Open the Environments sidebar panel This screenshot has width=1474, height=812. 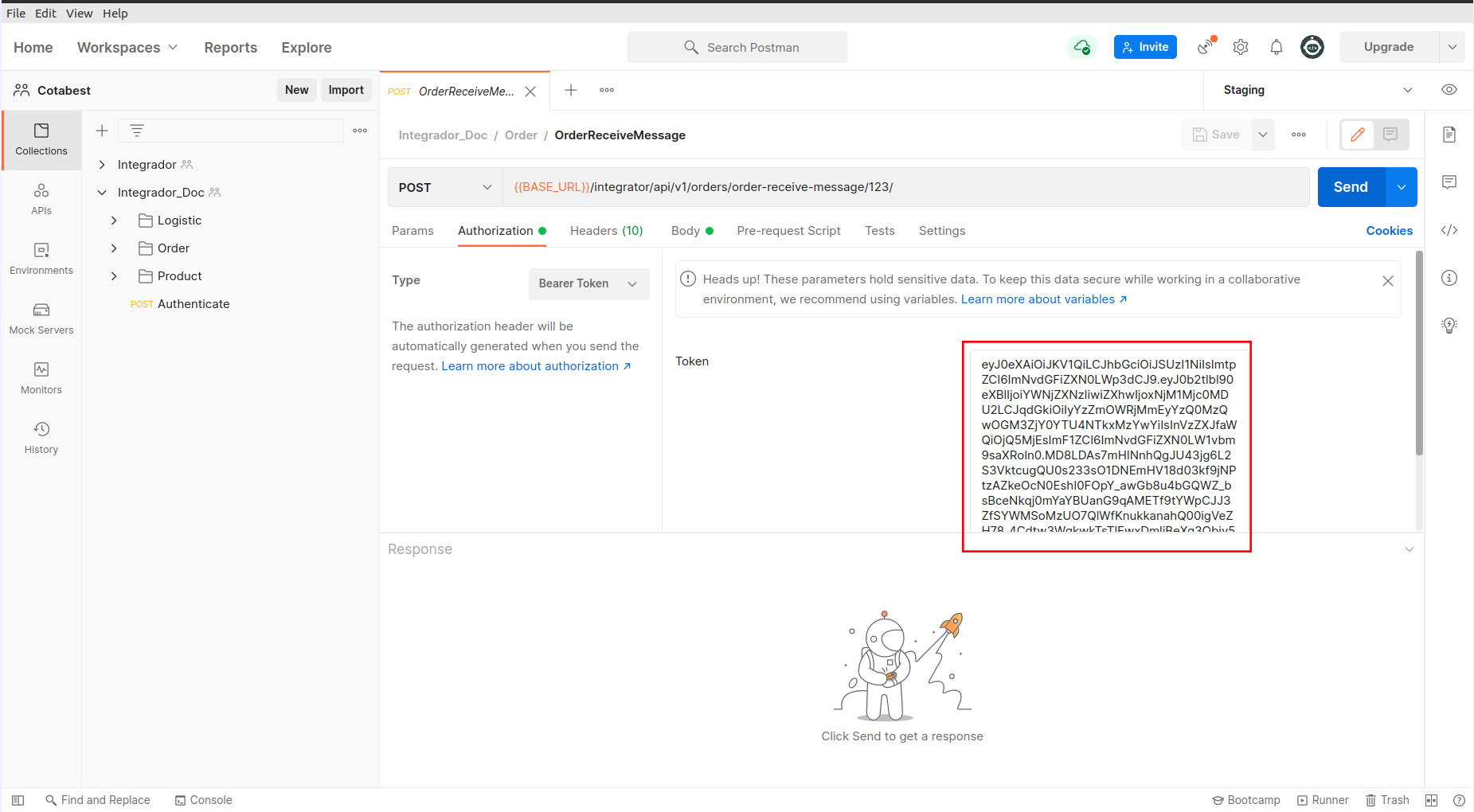(x=41, y=259)
